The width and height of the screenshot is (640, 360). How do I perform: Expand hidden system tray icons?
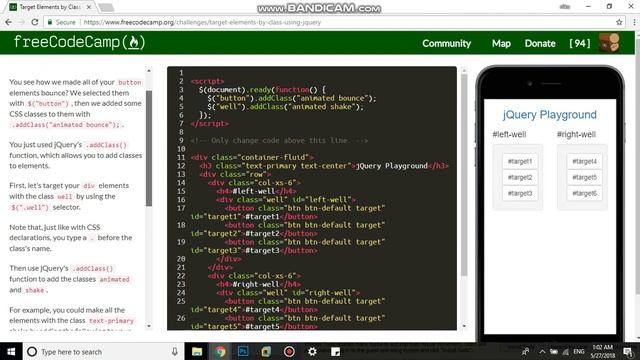point(542,351)
